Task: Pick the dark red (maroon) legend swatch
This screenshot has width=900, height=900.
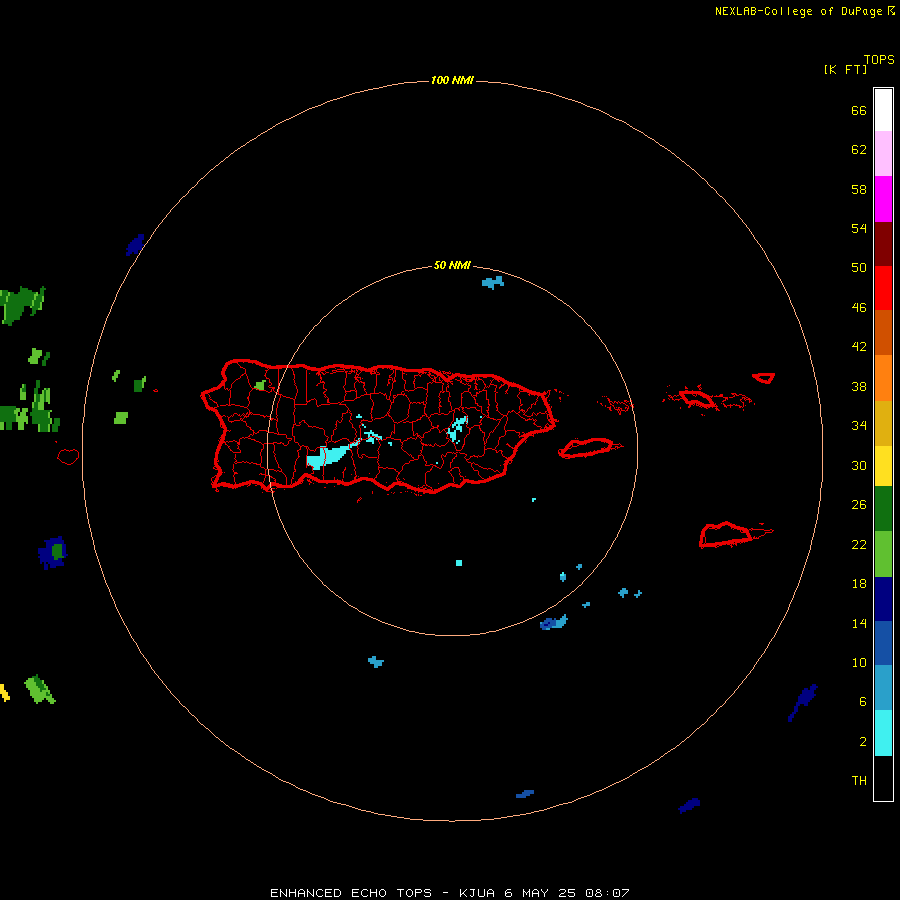Action: click(883, 243)
